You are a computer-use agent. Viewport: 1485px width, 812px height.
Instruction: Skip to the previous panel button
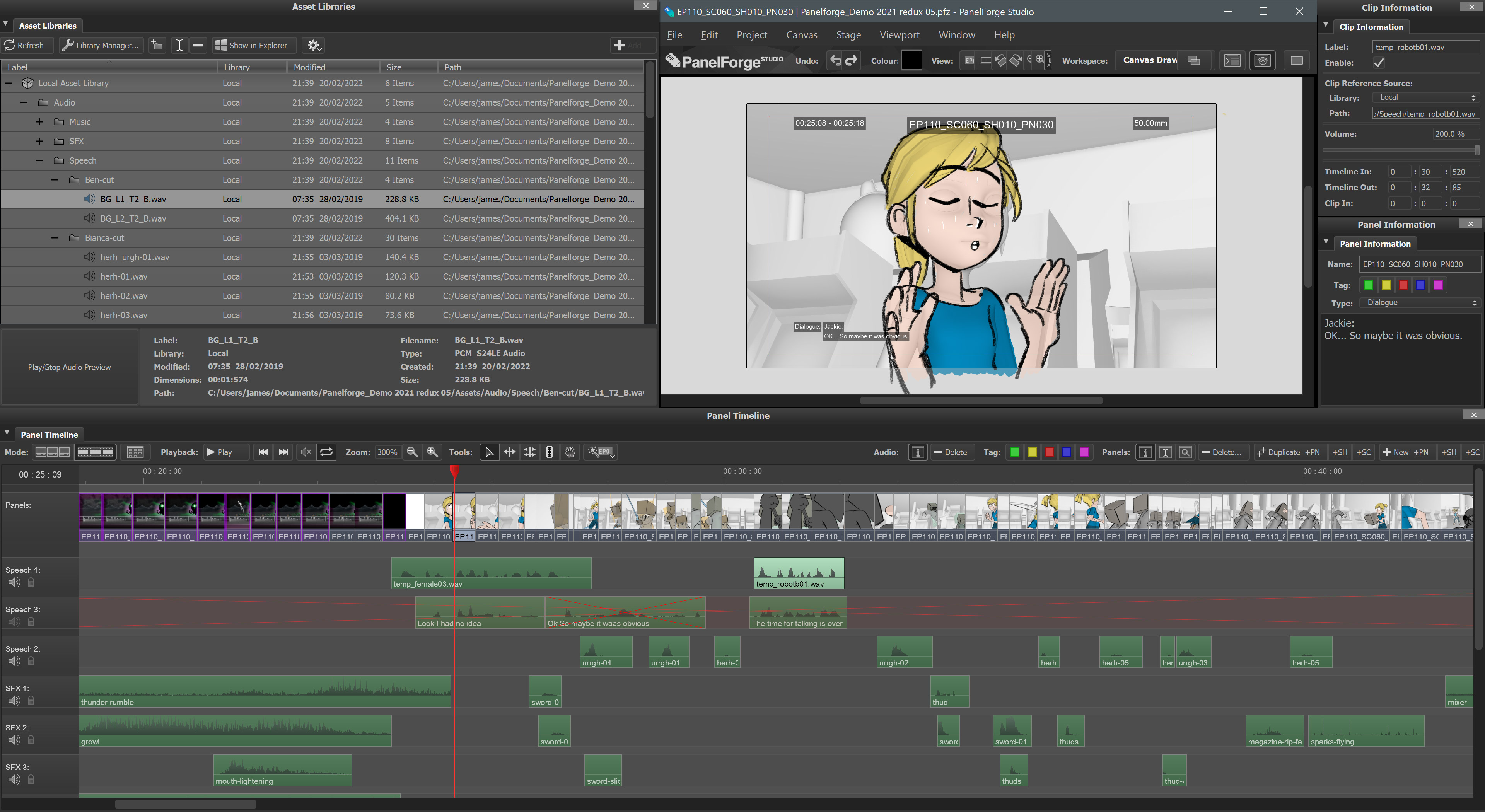[x=263, y=452]
